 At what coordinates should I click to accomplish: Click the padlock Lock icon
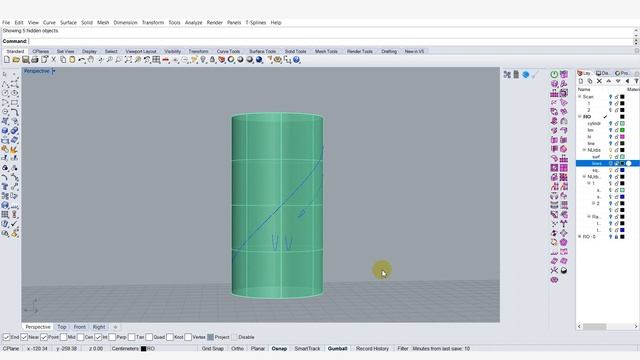(x=212, y=60)
